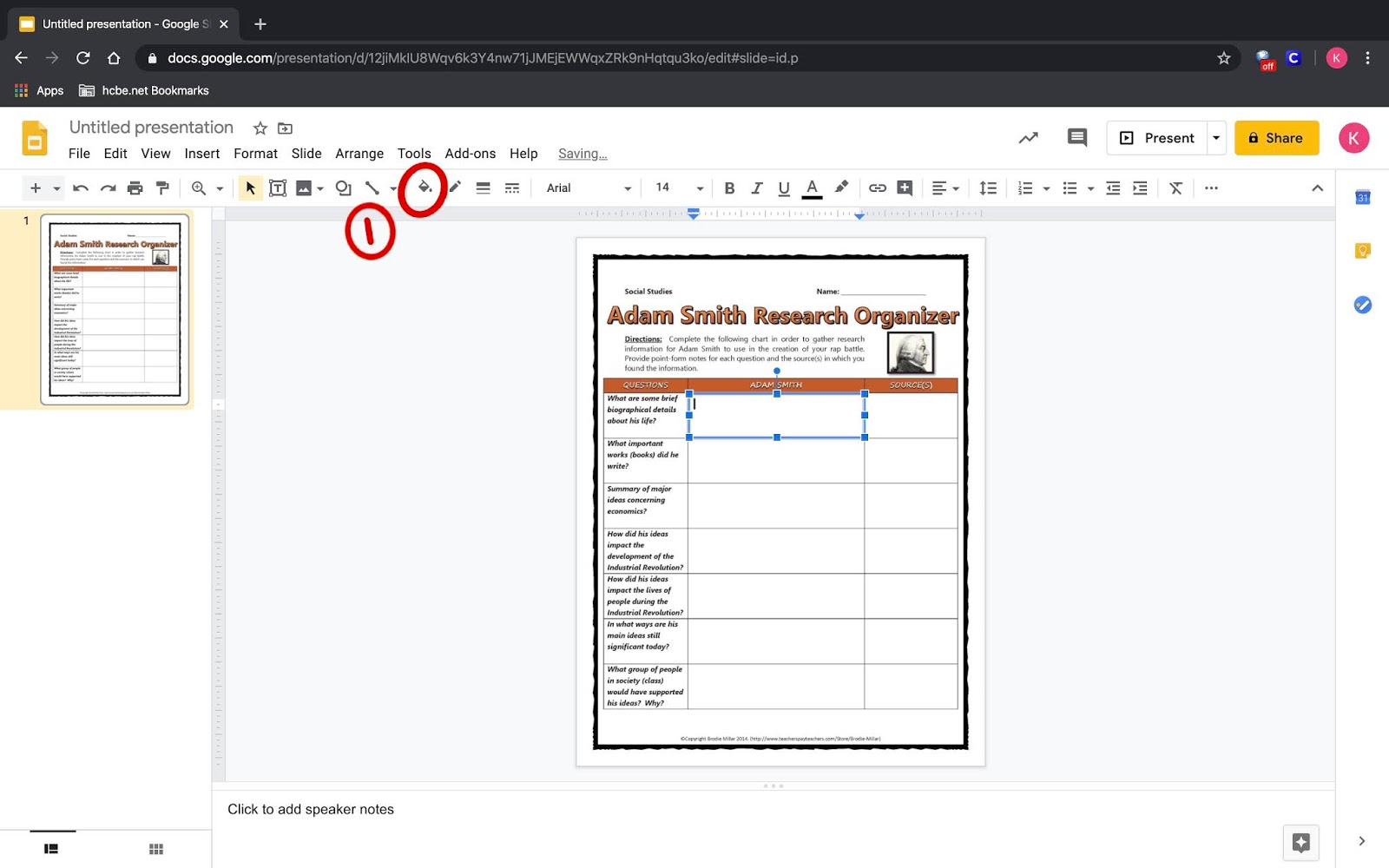
Task: Open the font family dropdown
Action: point(587,187)
